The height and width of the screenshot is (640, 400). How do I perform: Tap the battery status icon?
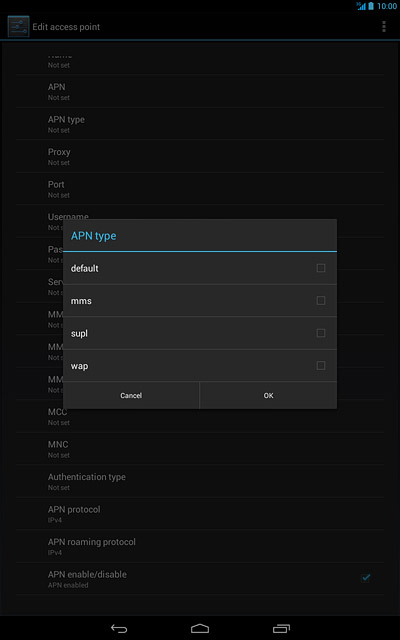click(371, 6)
